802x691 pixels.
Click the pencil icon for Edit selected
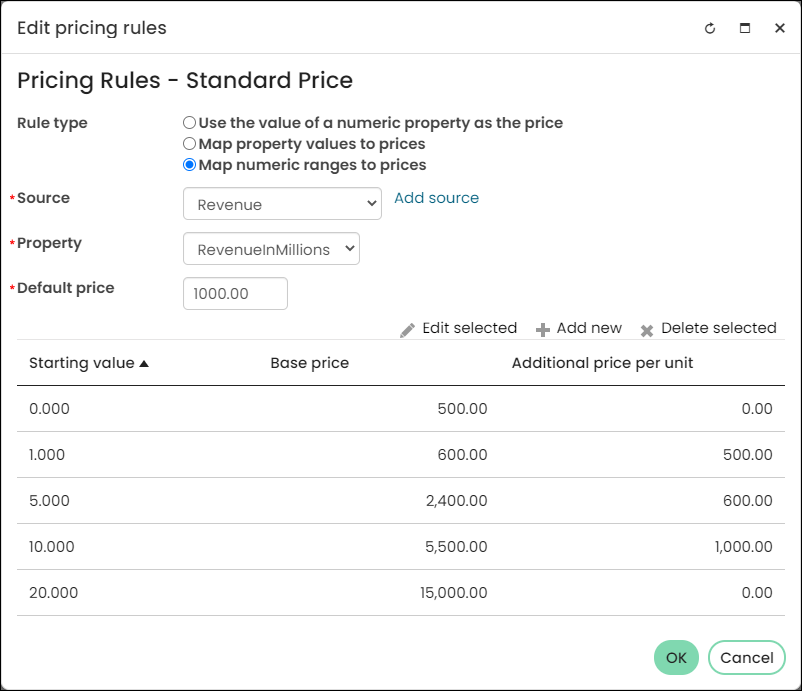(x=407, y=330)
